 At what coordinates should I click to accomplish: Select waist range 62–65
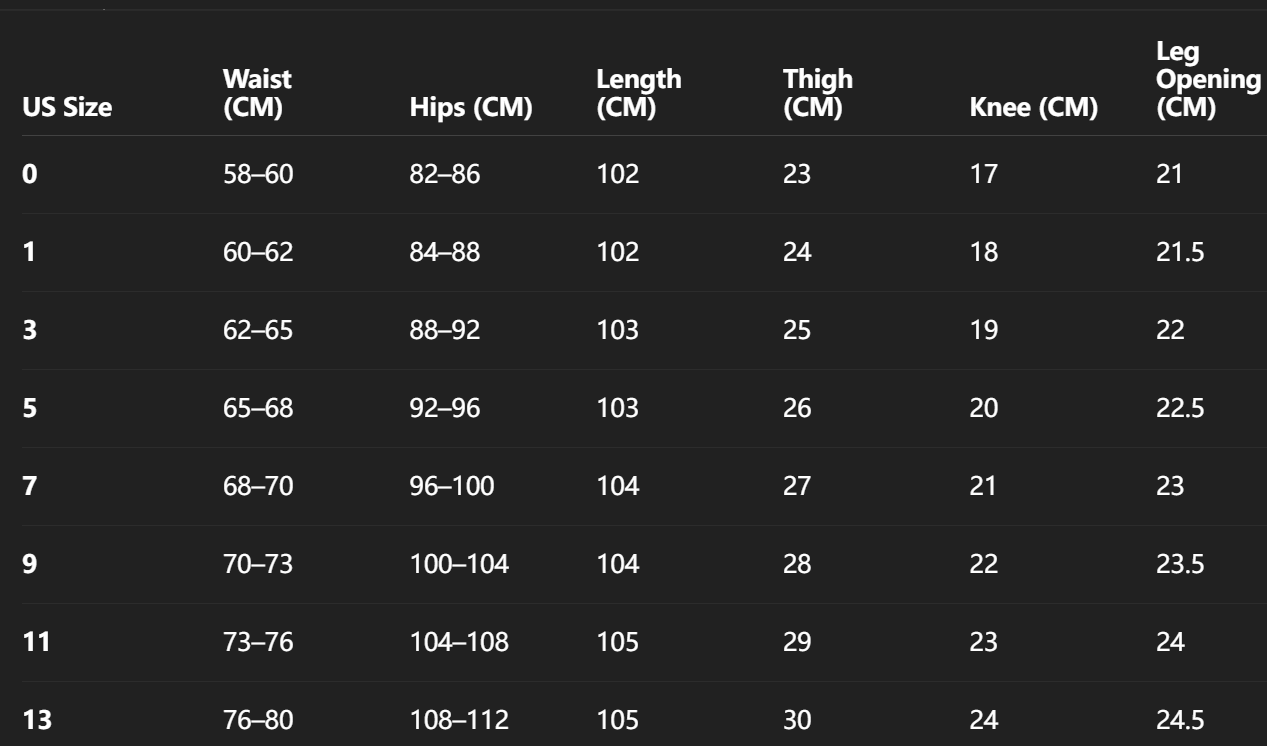point(258,331)
